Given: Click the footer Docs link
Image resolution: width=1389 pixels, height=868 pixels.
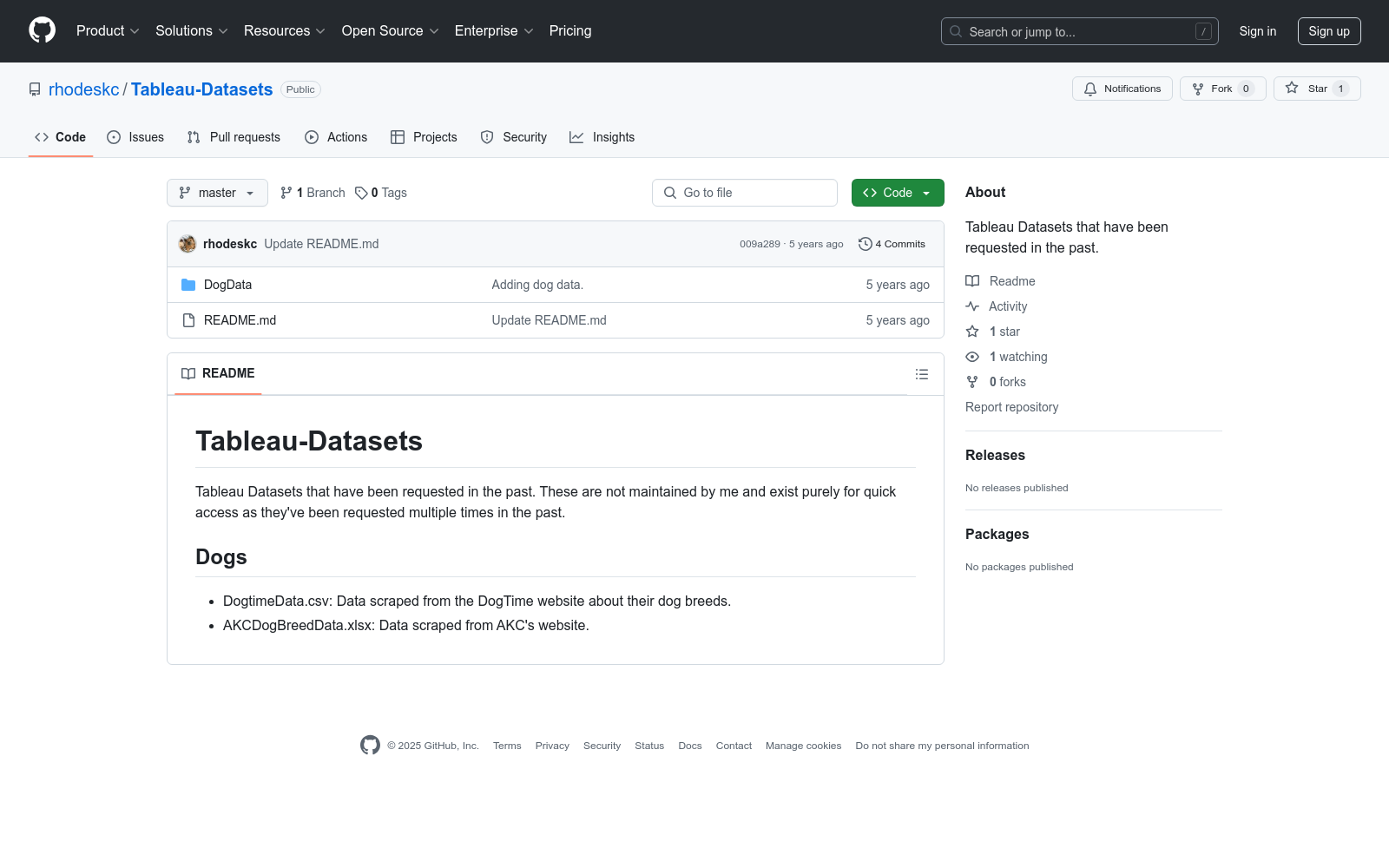Looking at the screenshot, I should 690,746.
